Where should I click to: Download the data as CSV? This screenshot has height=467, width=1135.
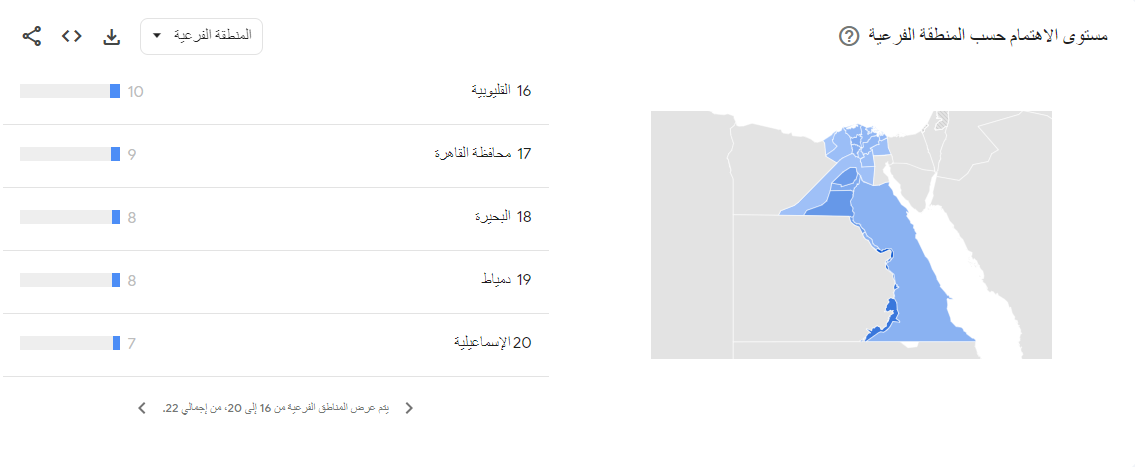tap(112, 37)
